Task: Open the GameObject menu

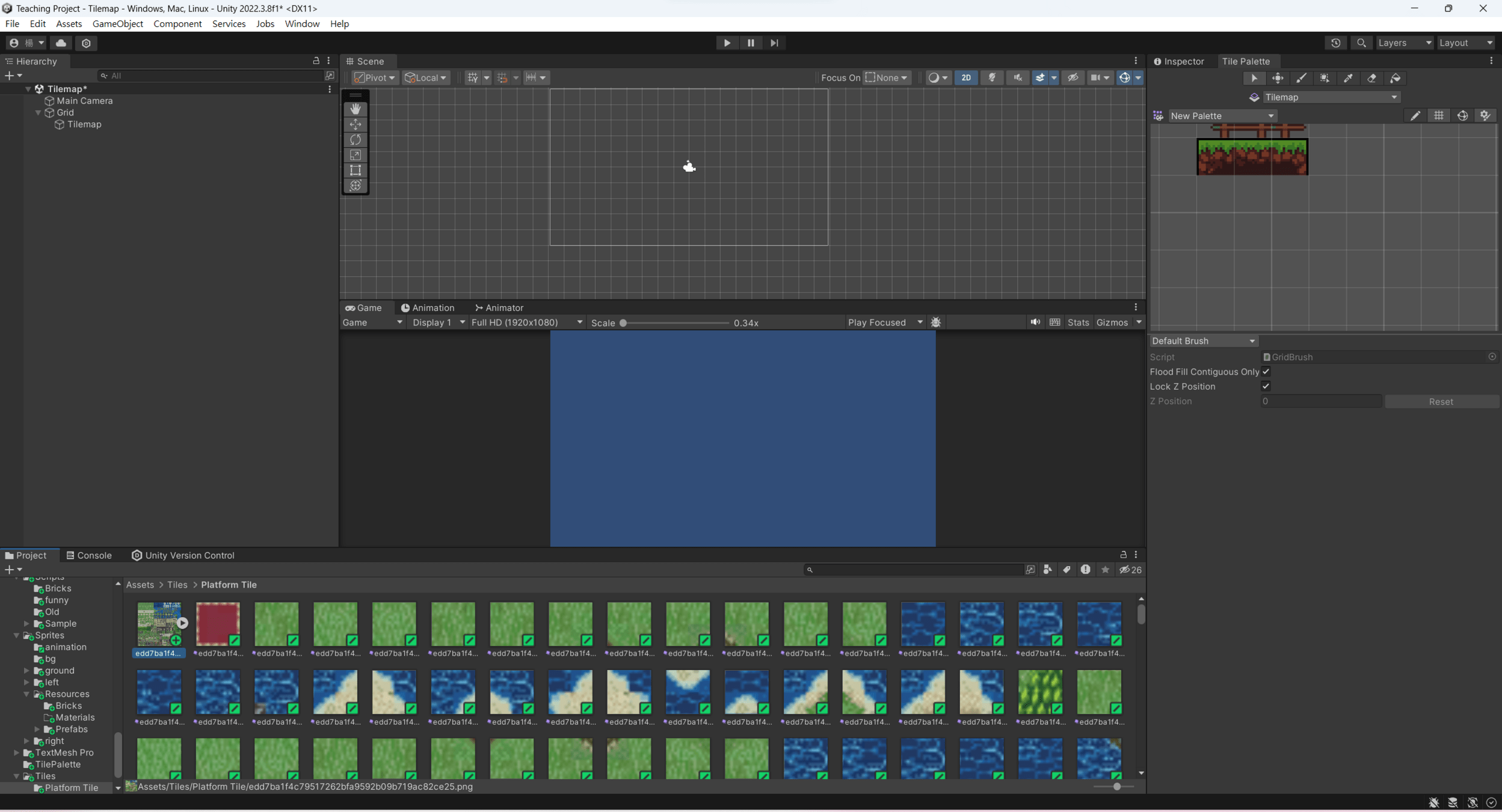Action: (x=117, y=23)
